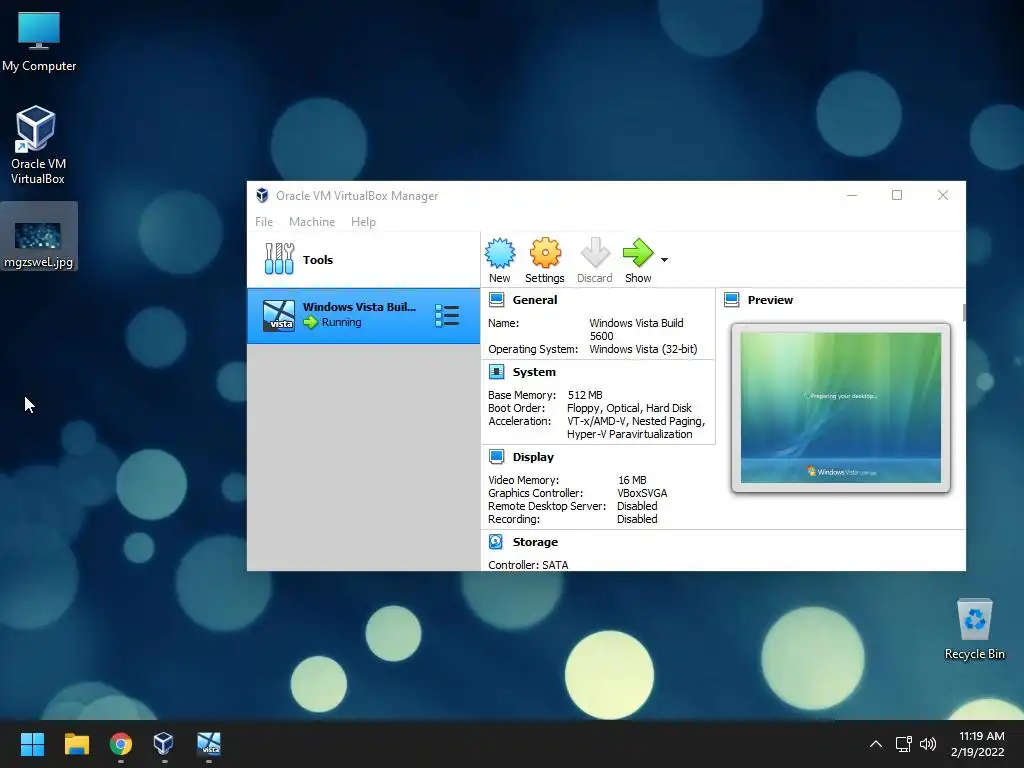Click the Vista OS icon in VM list
This screenshot has width=1024, height=768.
(x=279, y=316)
